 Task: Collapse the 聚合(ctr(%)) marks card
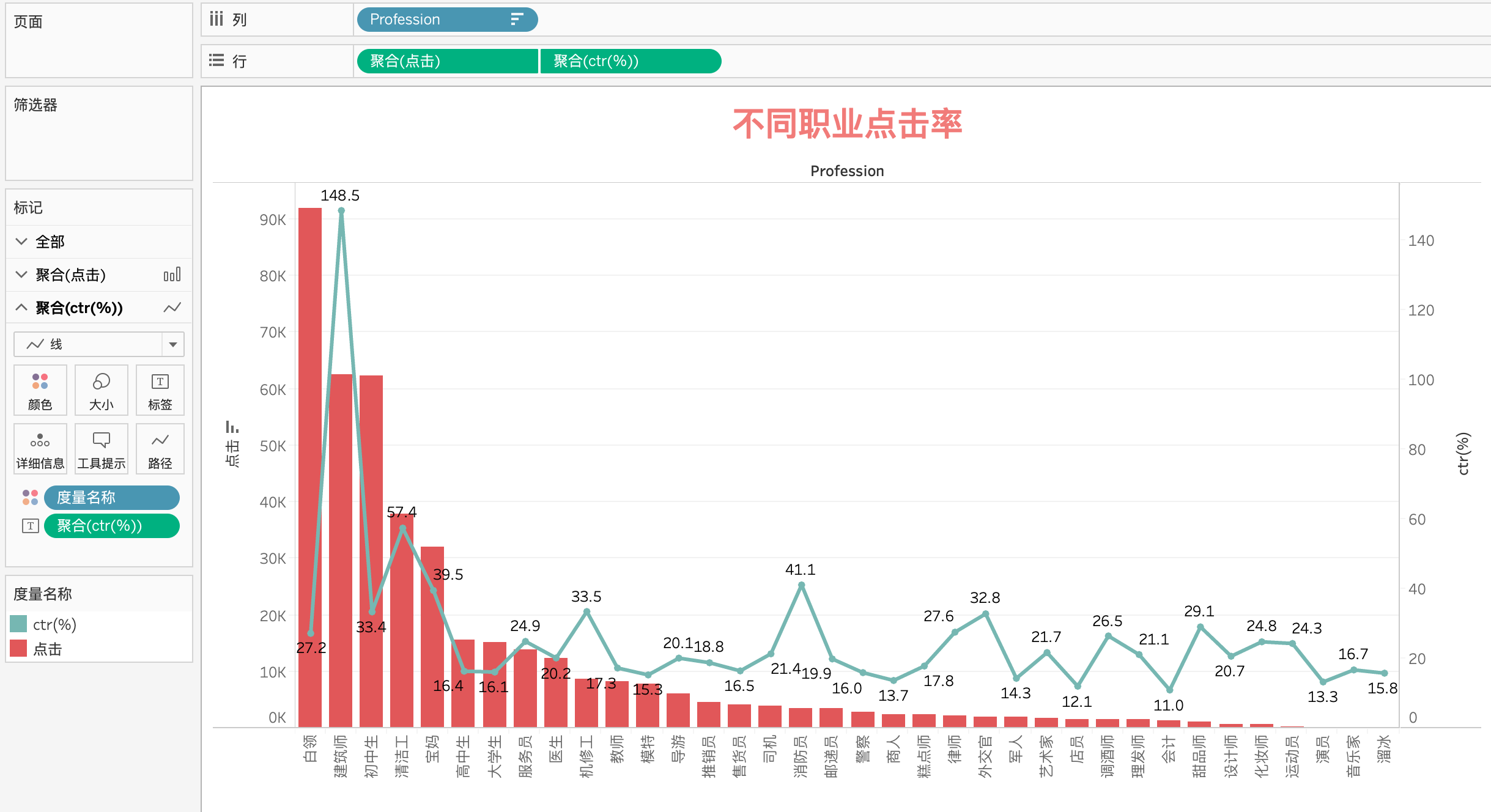tap(21, 308)
